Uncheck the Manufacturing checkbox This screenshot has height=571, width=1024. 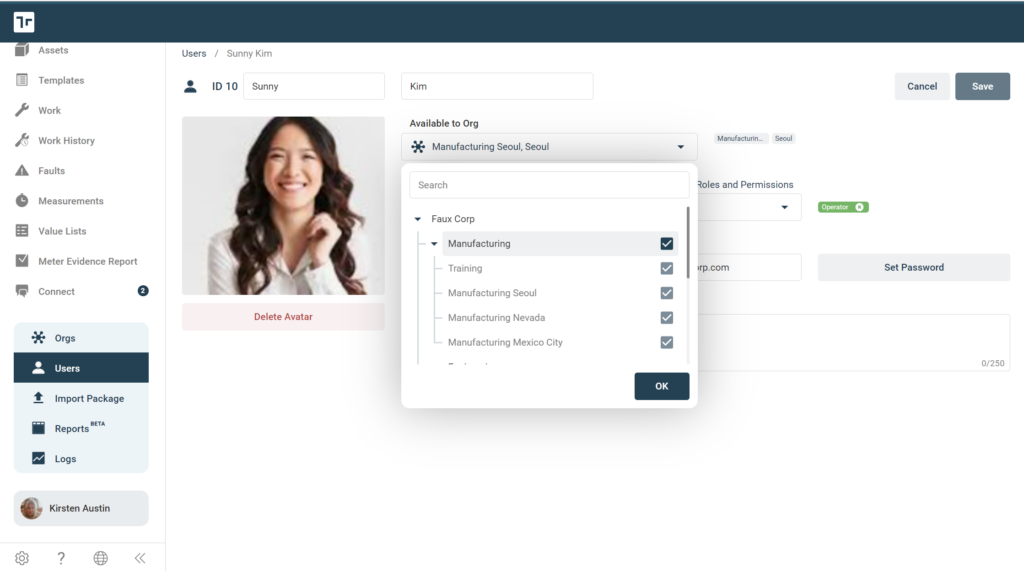coord(667,244)
